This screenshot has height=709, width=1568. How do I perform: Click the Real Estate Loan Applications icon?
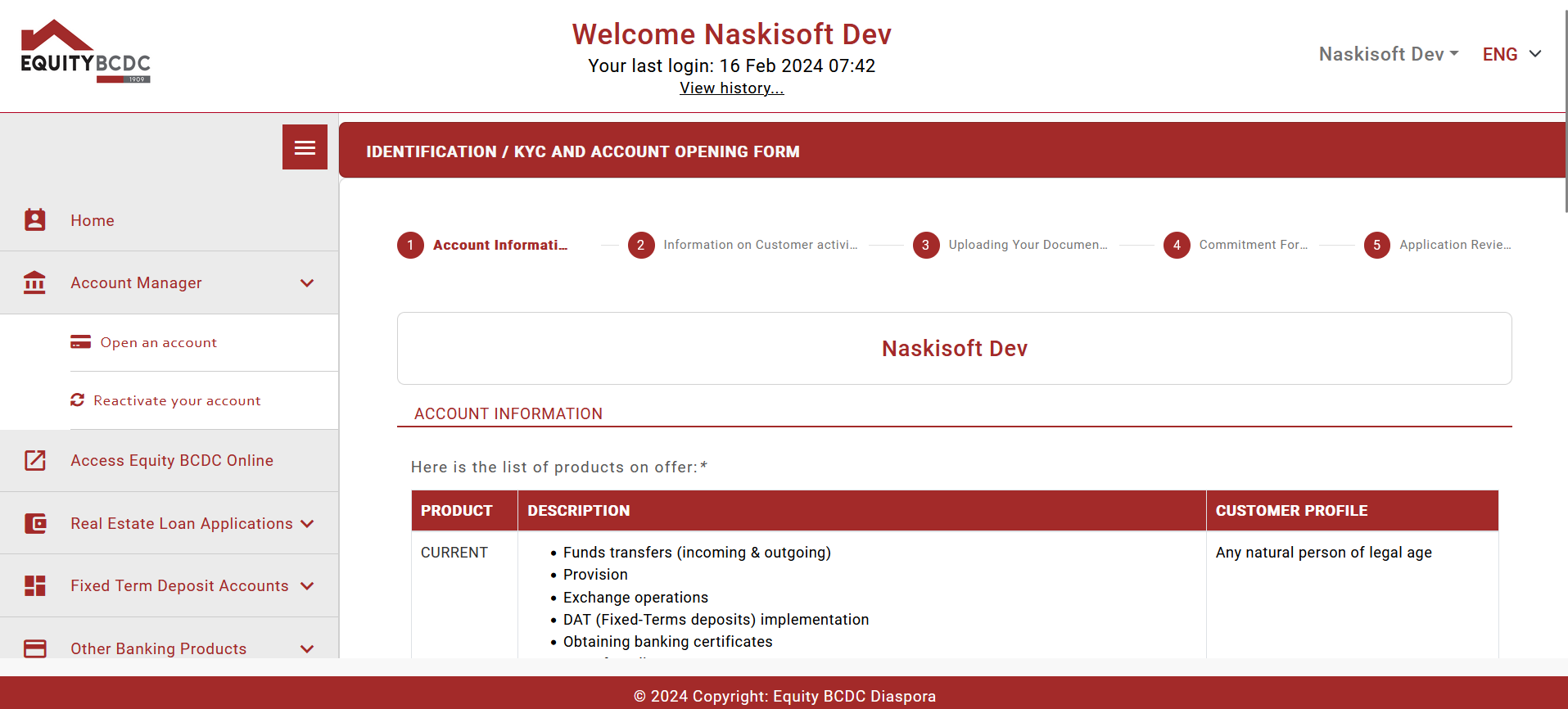35,523
